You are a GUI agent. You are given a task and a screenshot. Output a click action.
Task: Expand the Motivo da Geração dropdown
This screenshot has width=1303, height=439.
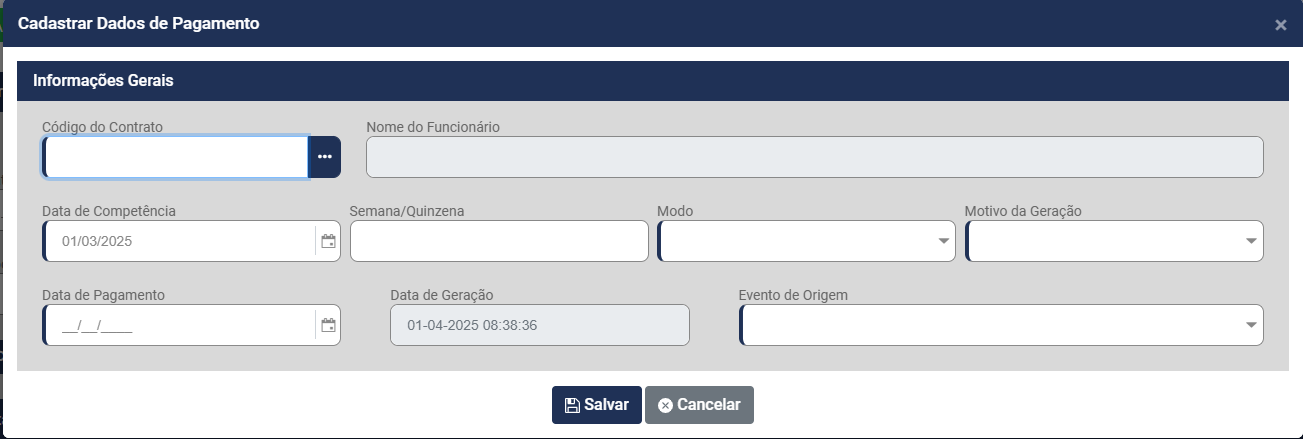[x=1250, y=241]
